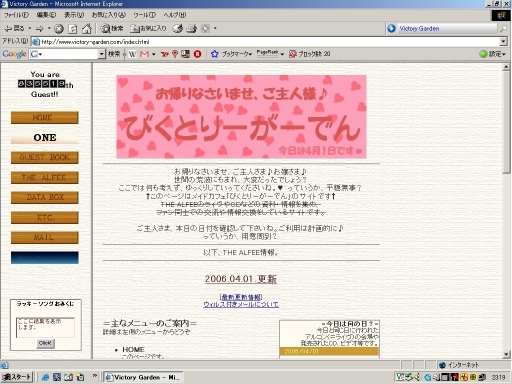Click the bookmark star icon

214,54
